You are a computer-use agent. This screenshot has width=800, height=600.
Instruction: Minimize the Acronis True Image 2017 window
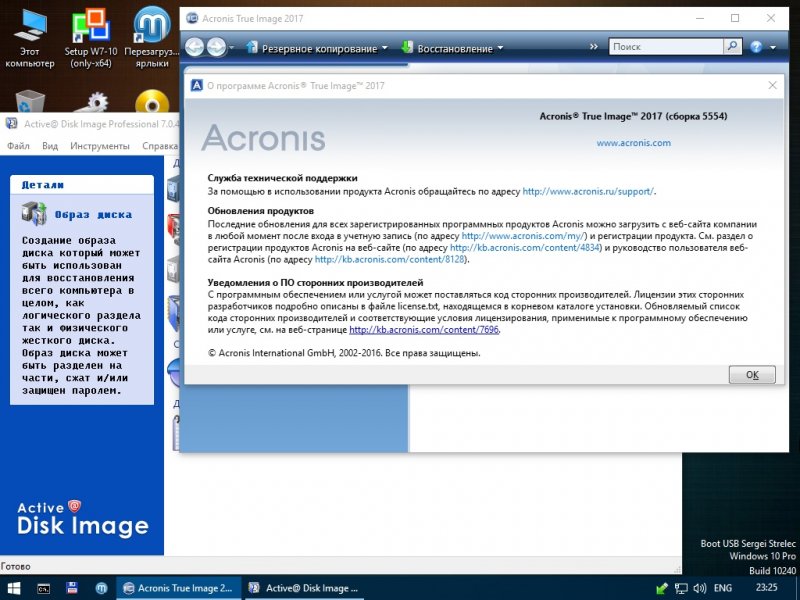[700, 18]
